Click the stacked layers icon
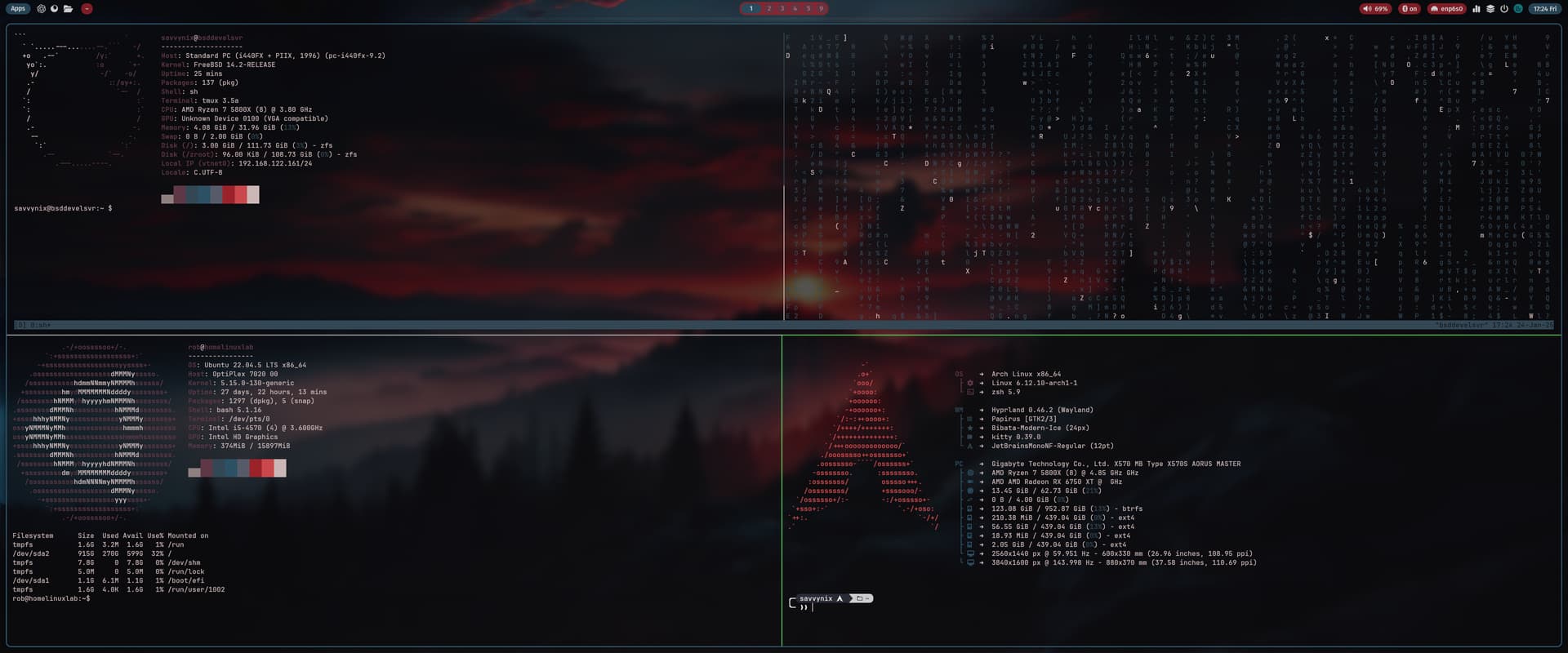1568x653 pixels. [x=1490, y=9]
